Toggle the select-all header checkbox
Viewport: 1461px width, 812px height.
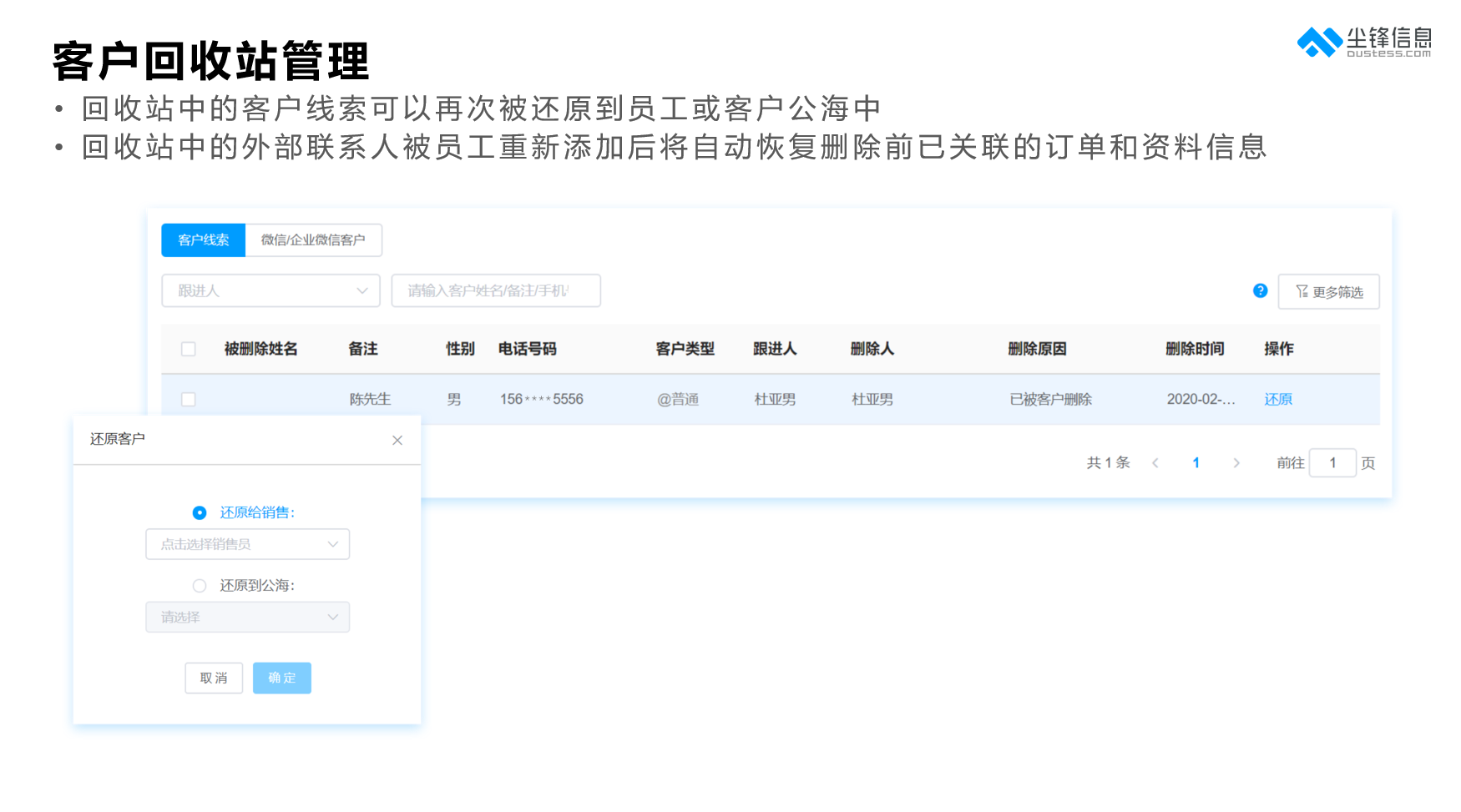pos(189,349)
